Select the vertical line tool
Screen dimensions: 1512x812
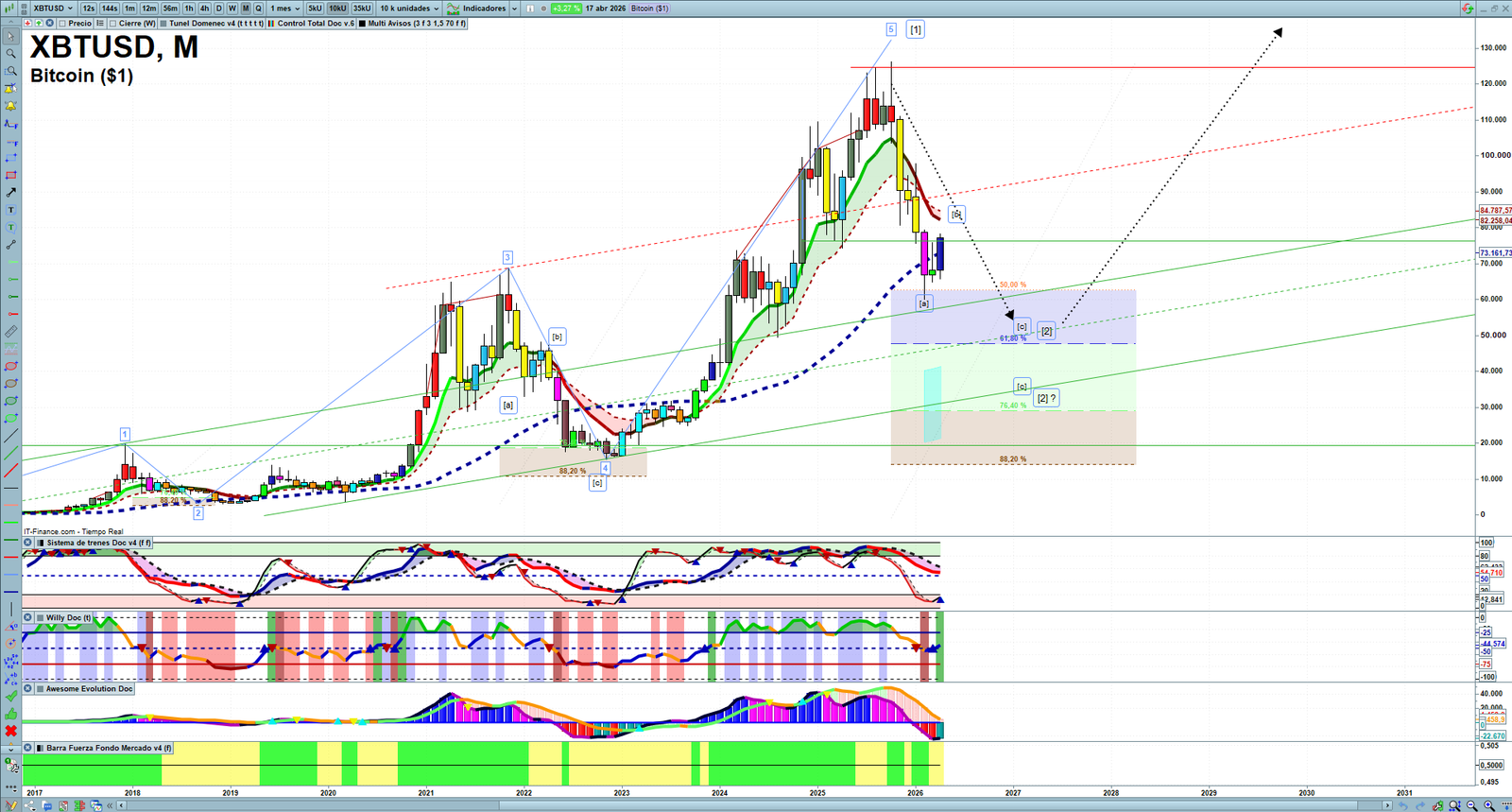(10, 610)
